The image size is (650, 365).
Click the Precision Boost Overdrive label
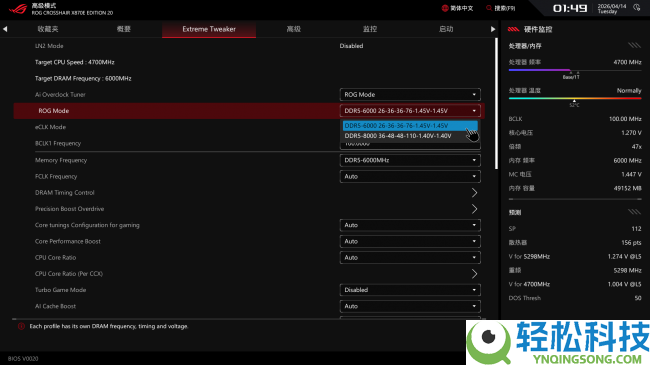coord(69,209)
